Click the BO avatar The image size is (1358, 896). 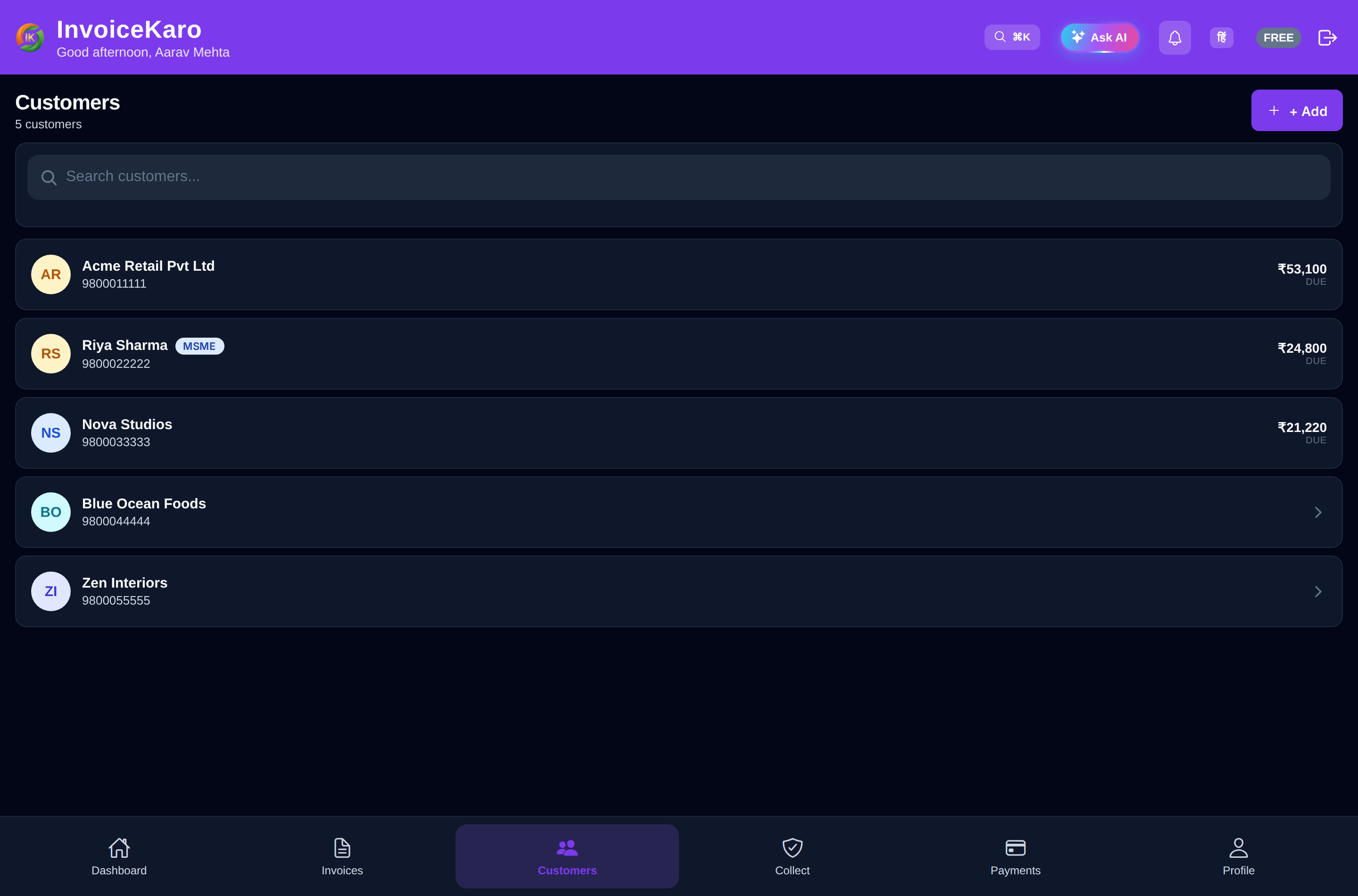click(51, 512)
